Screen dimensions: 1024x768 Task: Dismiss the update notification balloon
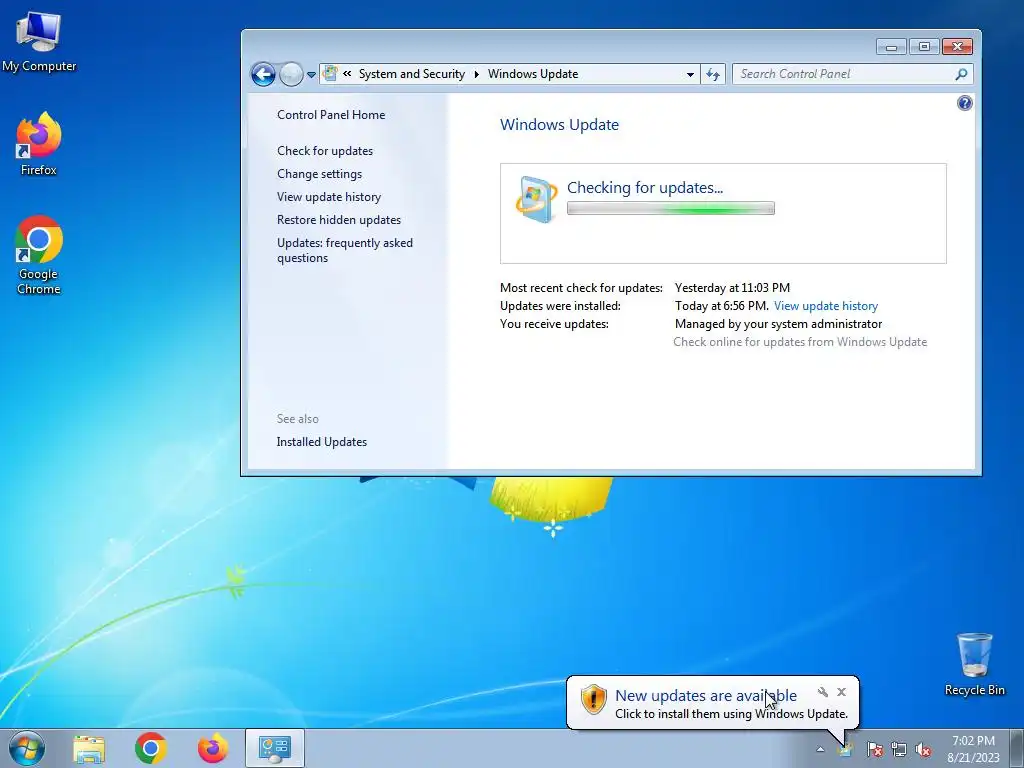[841, 692]
